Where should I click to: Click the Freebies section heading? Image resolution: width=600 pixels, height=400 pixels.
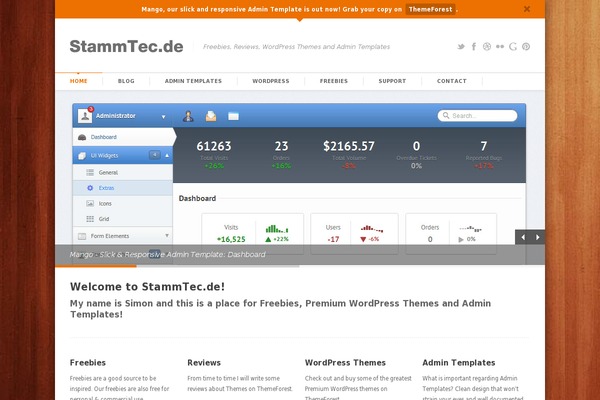coord(88,362)
